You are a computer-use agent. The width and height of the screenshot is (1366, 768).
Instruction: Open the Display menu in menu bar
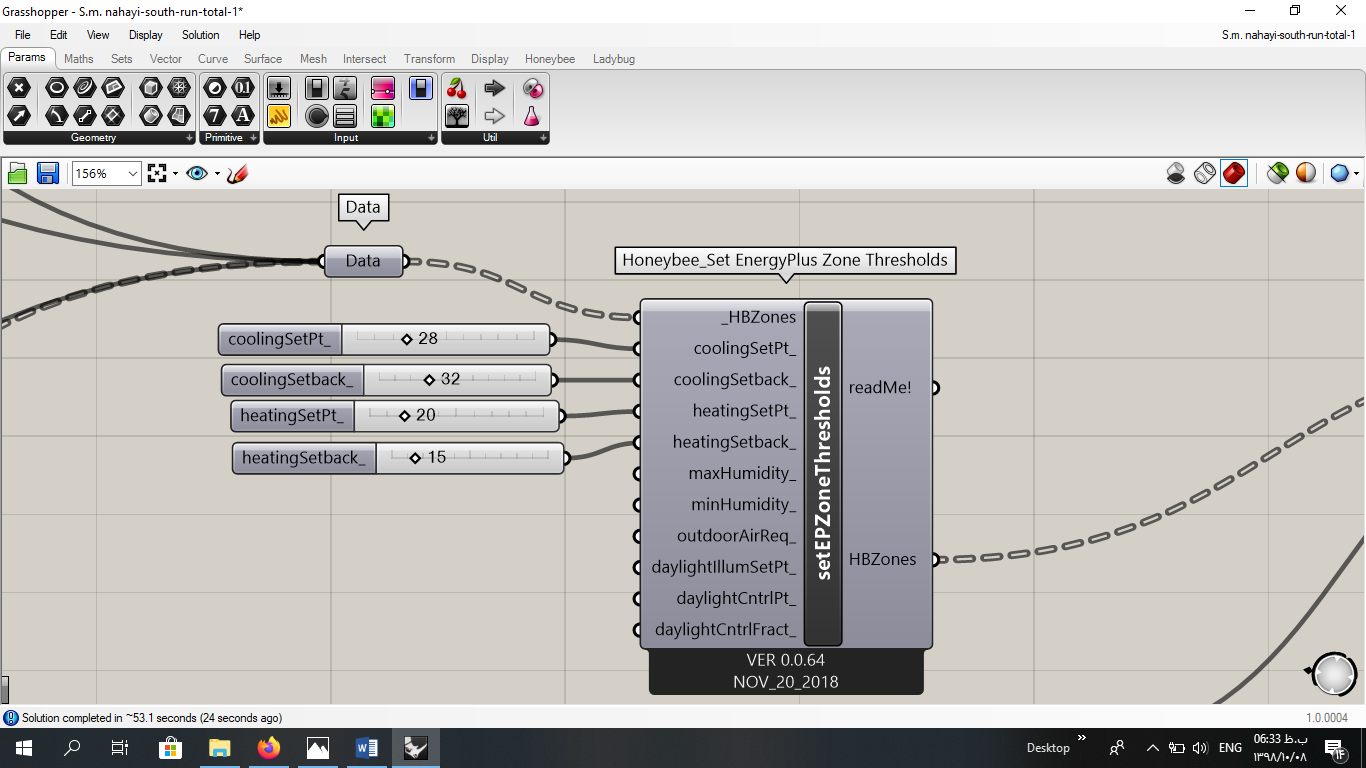click(146, 35)
